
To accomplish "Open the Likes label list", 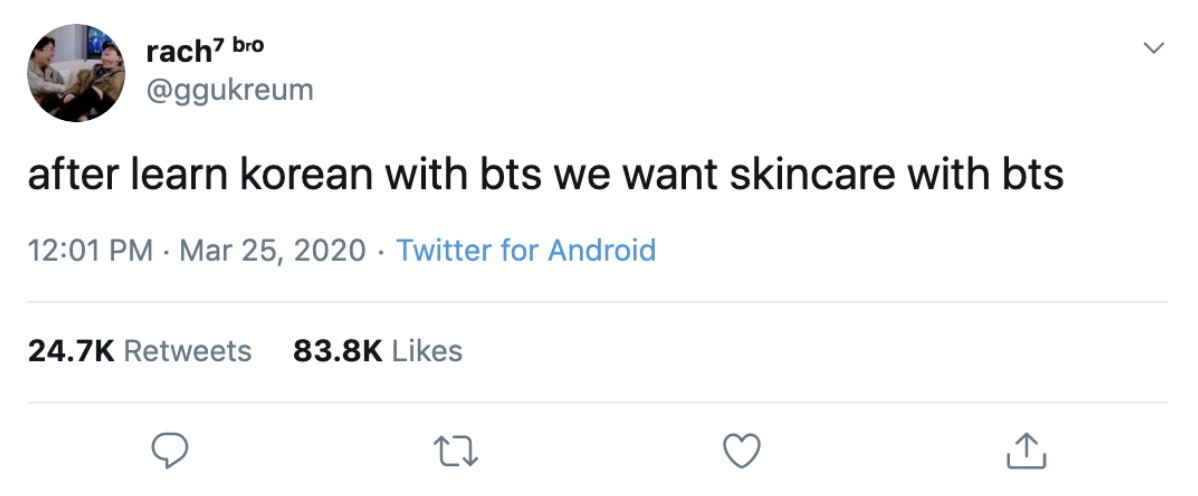I will point(427,351).
